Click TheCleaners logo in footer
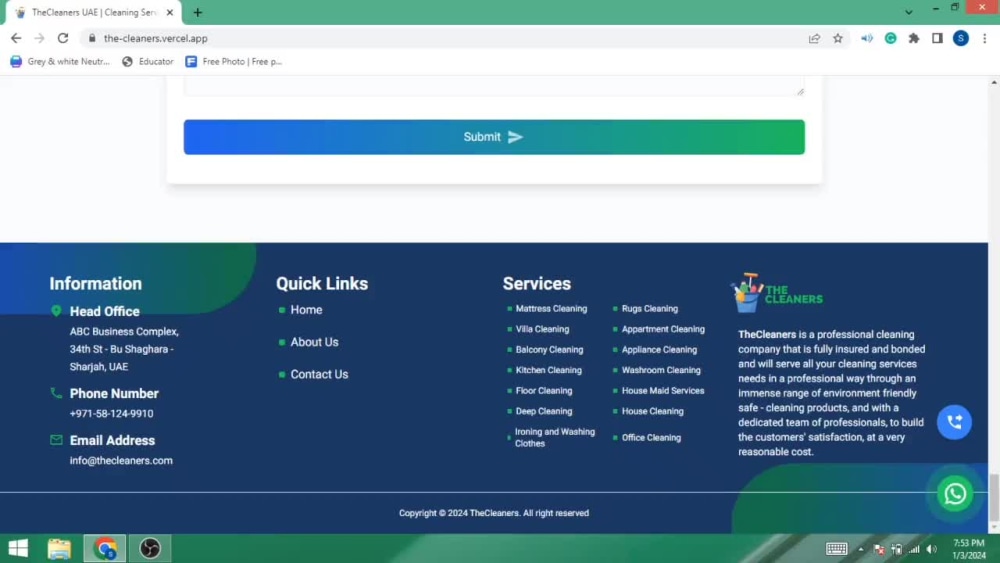This screenshot has height=563, width=1000. click(x=777, y=293)
